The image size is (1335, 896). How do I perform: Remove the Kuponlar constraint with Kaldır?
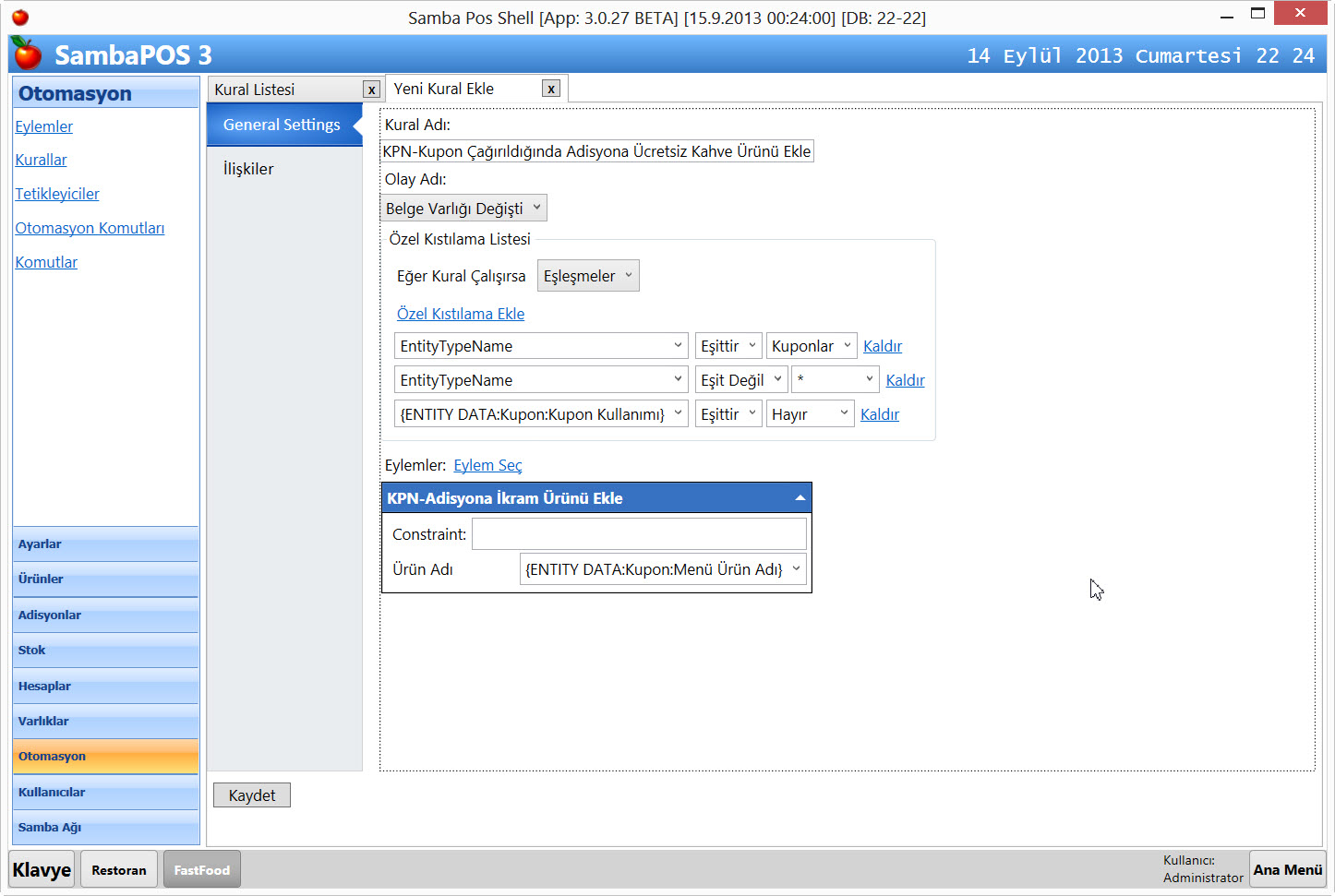(x=882, y=346)
